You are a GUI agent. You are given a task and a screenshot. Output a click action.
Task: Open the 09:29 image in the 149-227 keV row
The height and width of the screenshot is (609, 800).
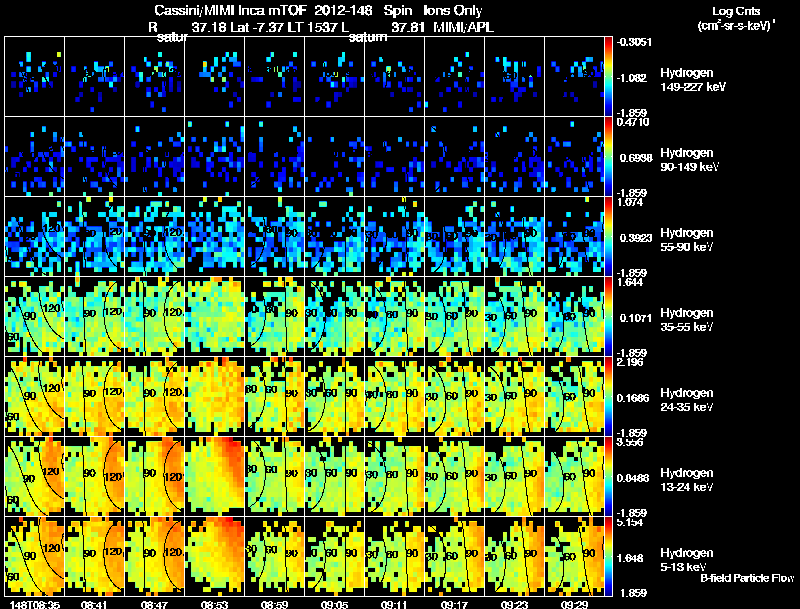pyautogui.click(x=574, y=77)
